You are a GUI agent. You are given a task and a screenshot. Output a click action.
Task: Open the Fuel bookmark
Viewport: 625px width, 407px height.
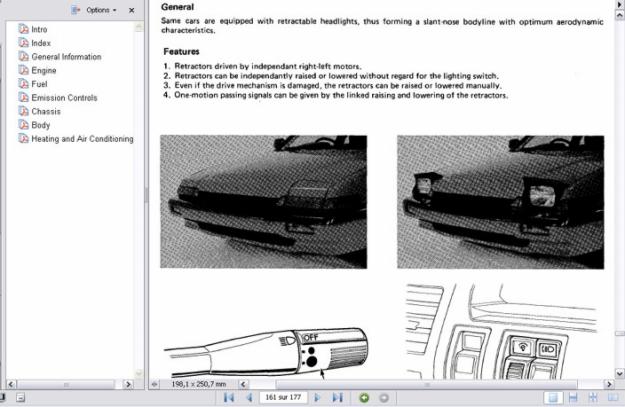[x=39, y=84]
